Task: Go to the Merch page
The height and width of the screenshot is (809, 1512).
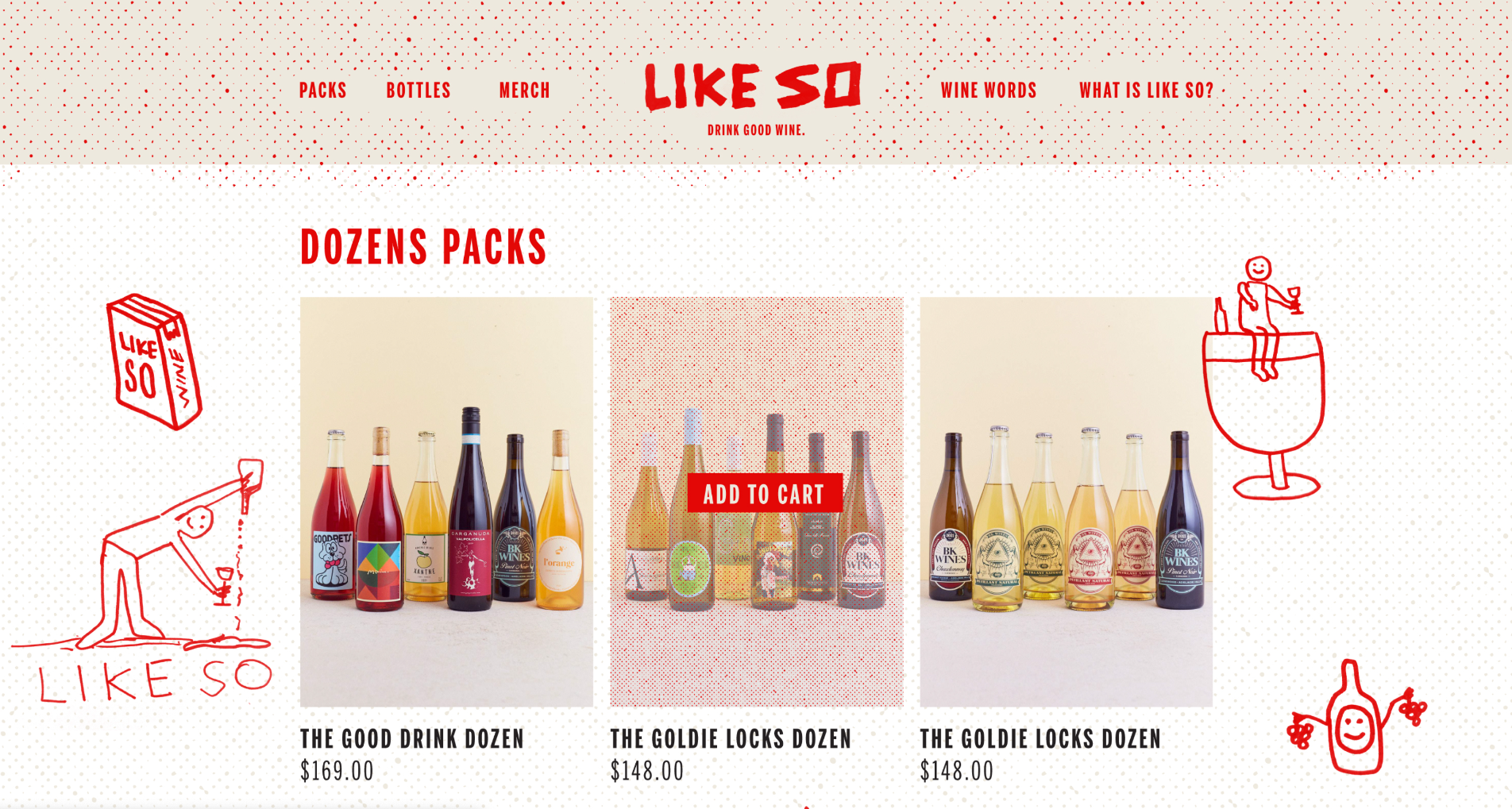Action: (524, 91)
